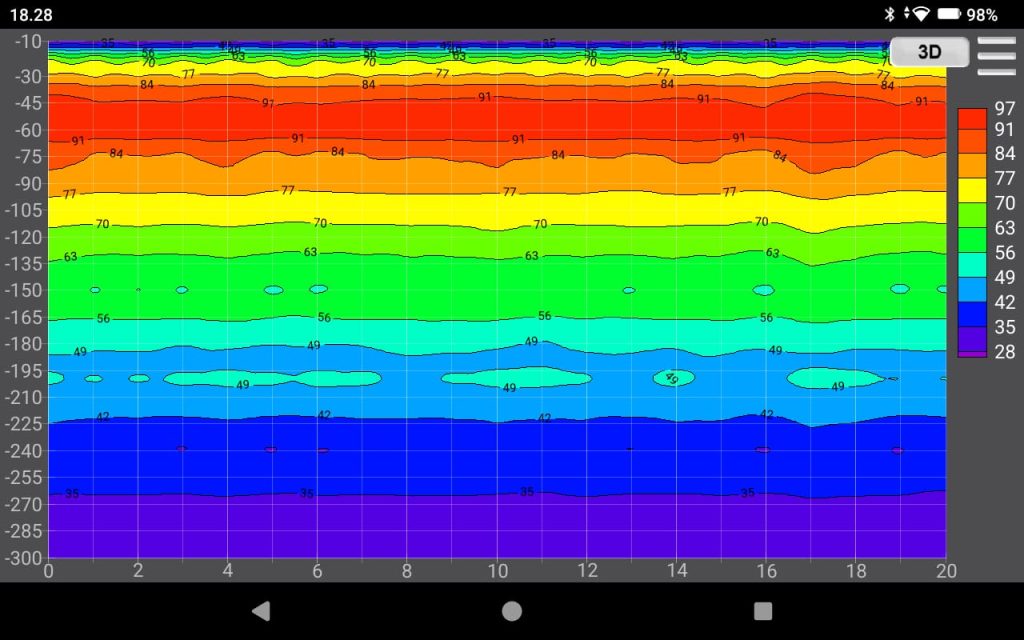Screen dimensions: 1024x640
Task: Click the circled 49 contour island near x=14
Action: (x=672, y=378)
